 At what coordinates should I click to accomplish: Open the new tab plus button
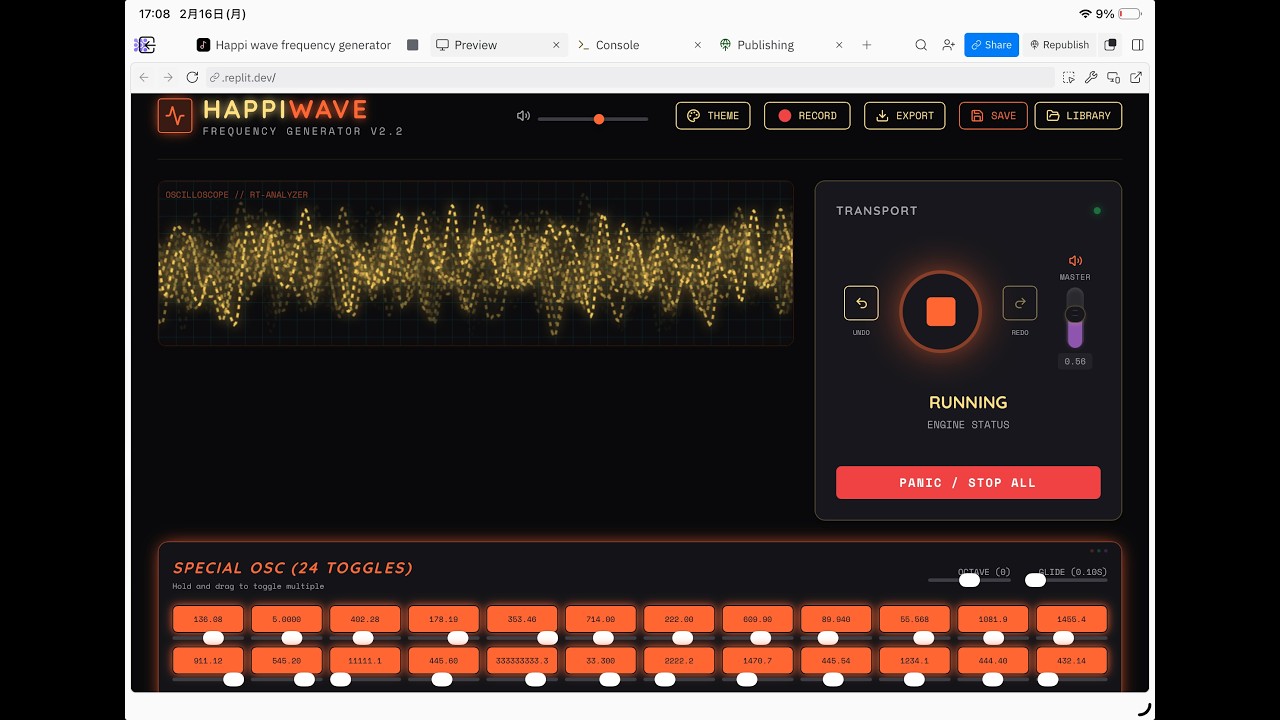867,45
